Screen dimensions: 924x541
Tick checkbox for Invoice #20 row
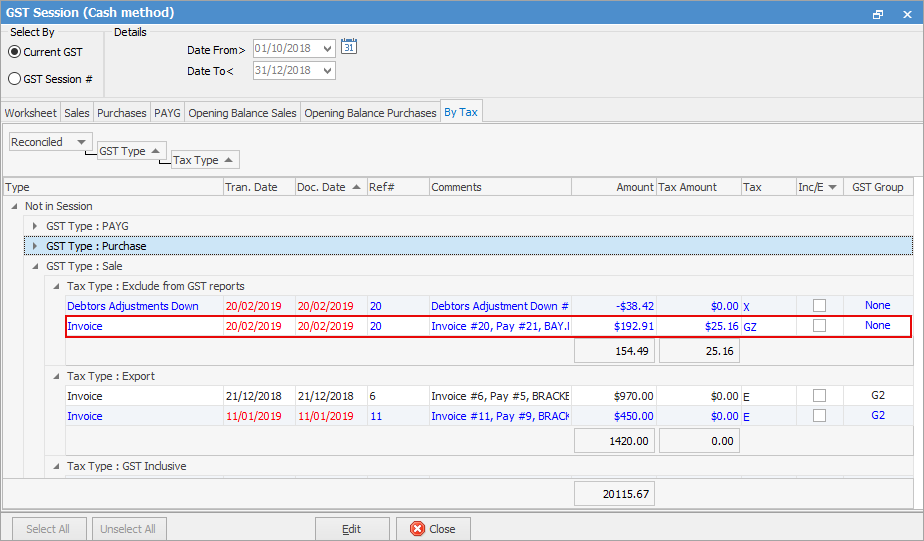(819, 325)
